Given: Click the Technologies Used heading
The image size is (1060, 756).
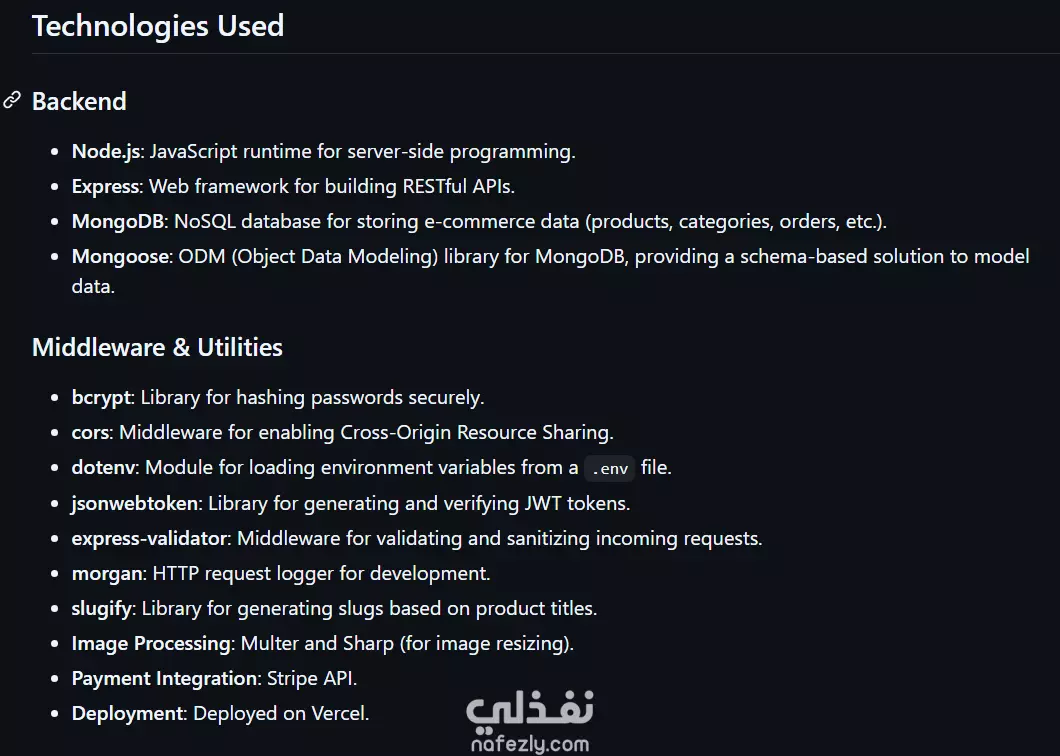Looking at the screenshot, I should (x=158, y=26).
